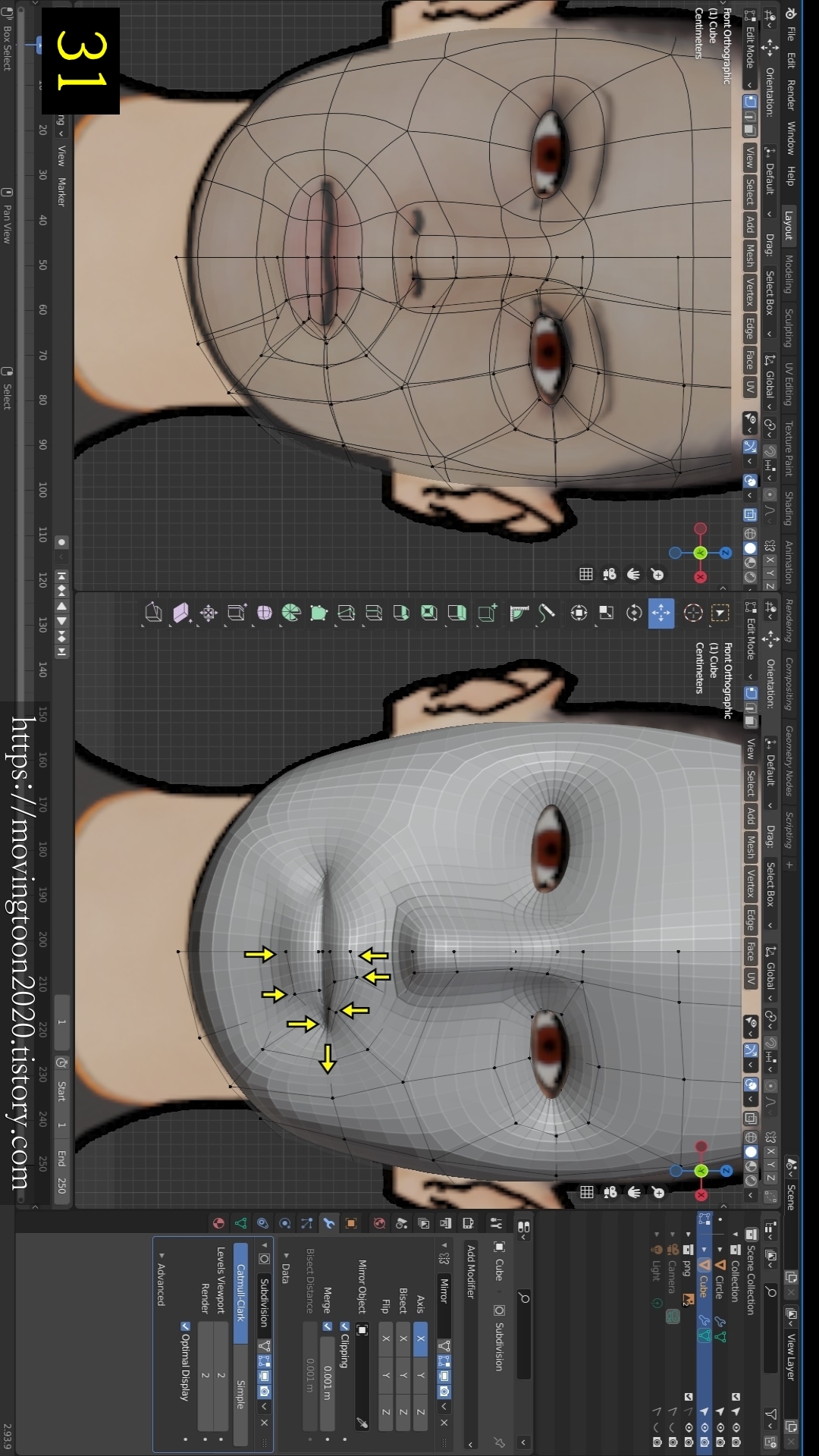Open the Add Modifier dropdown
Viewport: 819px width, 1456px height.
(x=471, y=1345)
